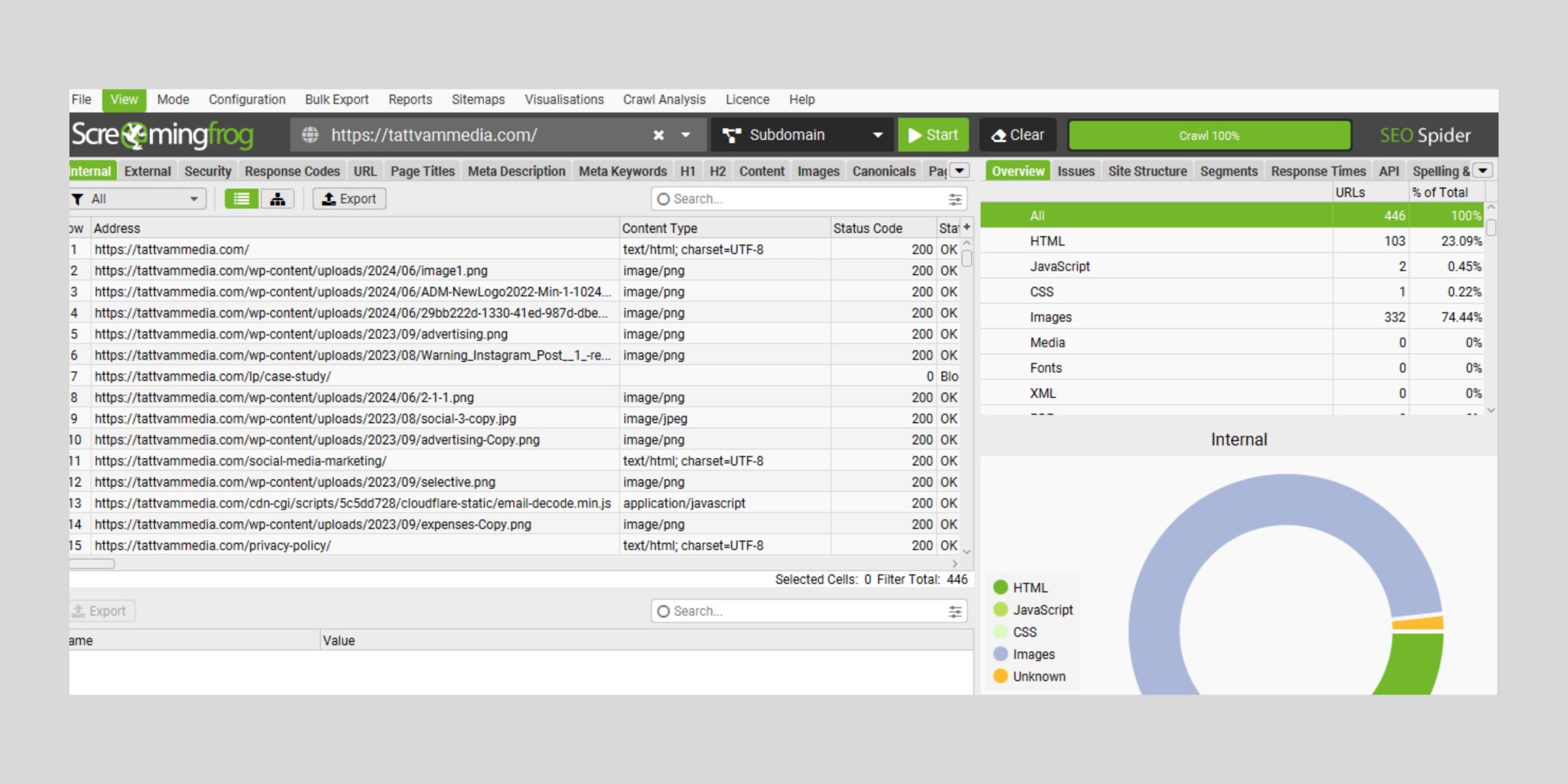This screenshot has width=1568, height=784.
Task: Sort by the Content Type column header
Action: click(725, 228)
